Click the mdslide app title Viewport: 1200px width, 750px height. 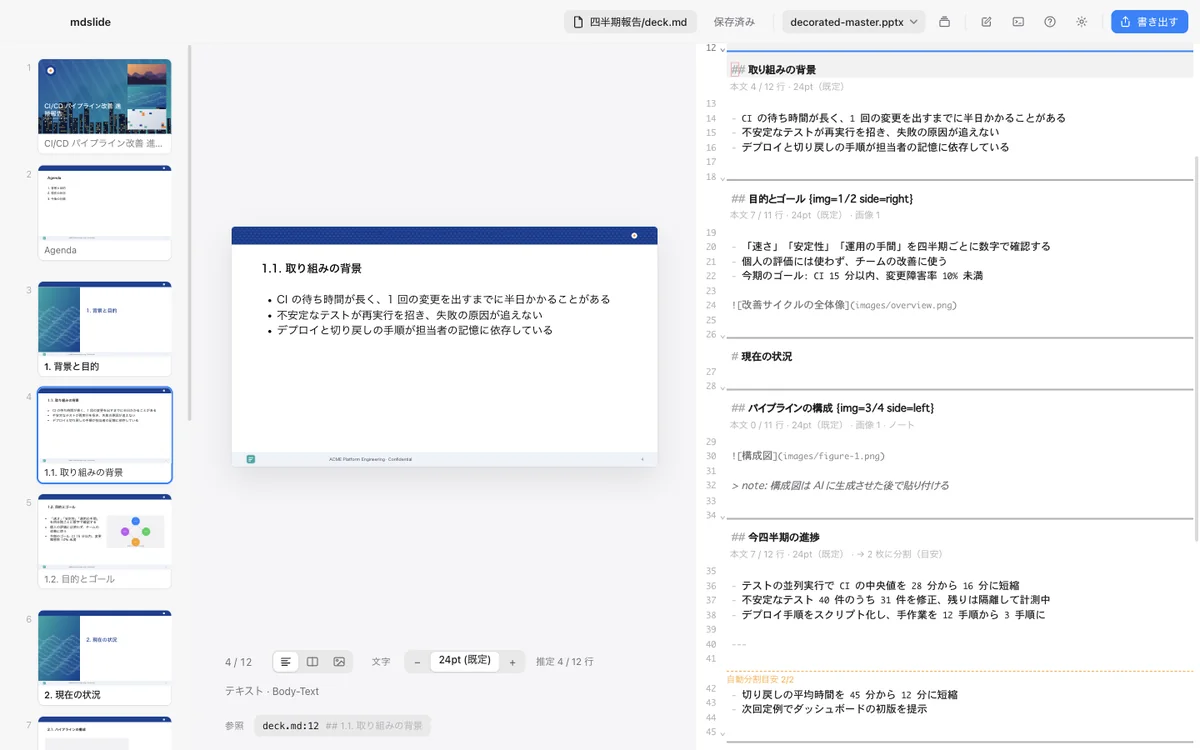91,22
